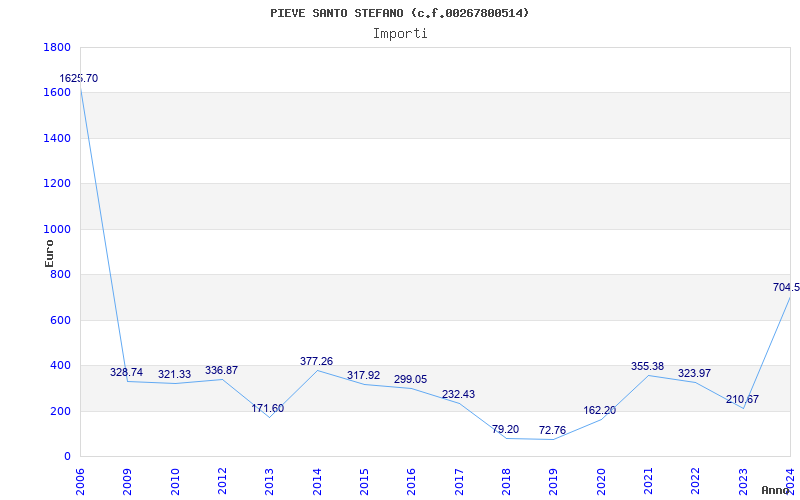
Task: Click the data label 704.5 at right edge
Action: pyautogui.click(x=786, y=288)
